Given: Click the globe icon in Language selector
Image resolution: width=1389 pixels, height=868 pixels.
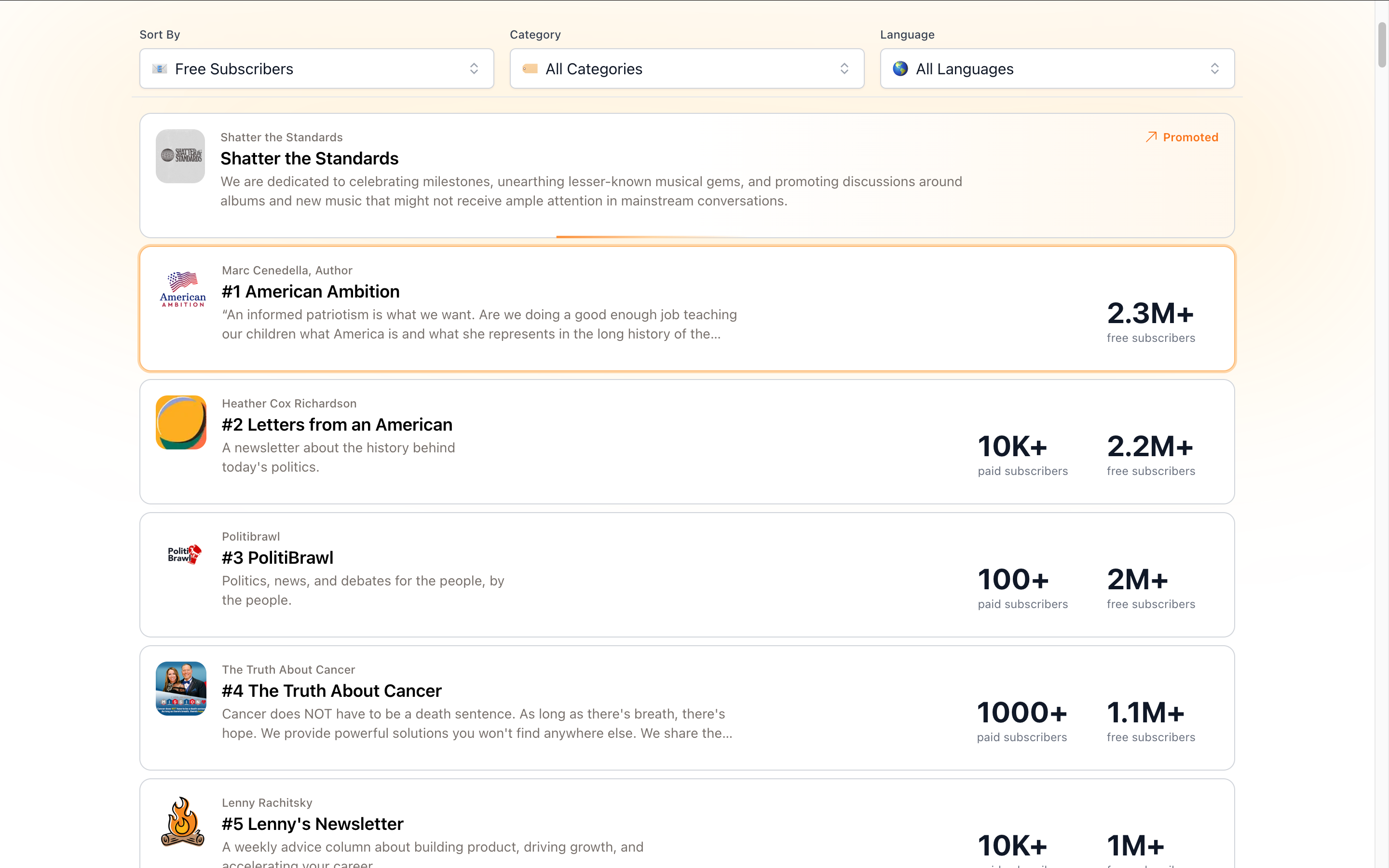Looking at the screenshot, I should (x=900, y=69).
